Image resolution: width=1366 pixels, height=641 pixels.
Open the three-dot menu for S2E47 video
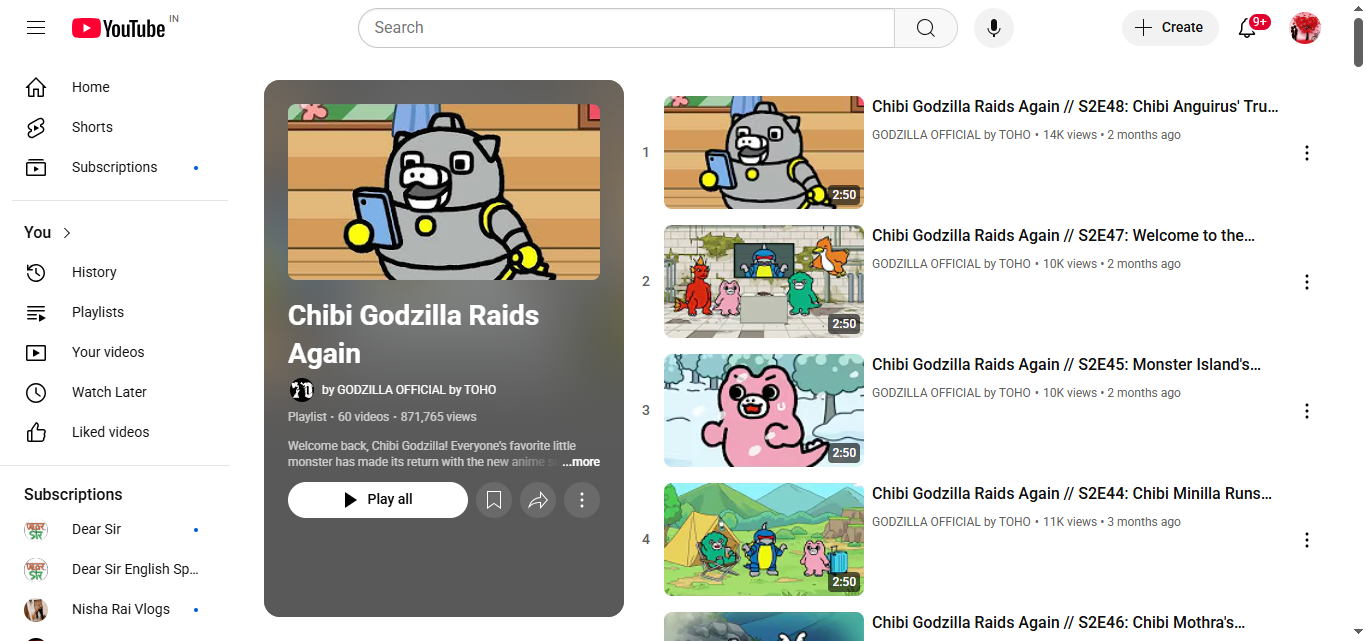click(1306, 282)
